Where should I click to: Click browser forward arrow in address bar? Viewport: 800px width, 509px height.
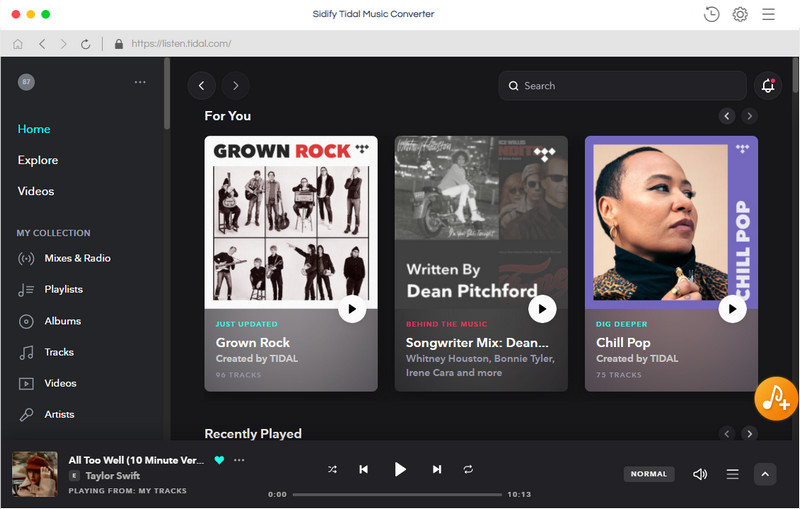(x=63, y=44)
